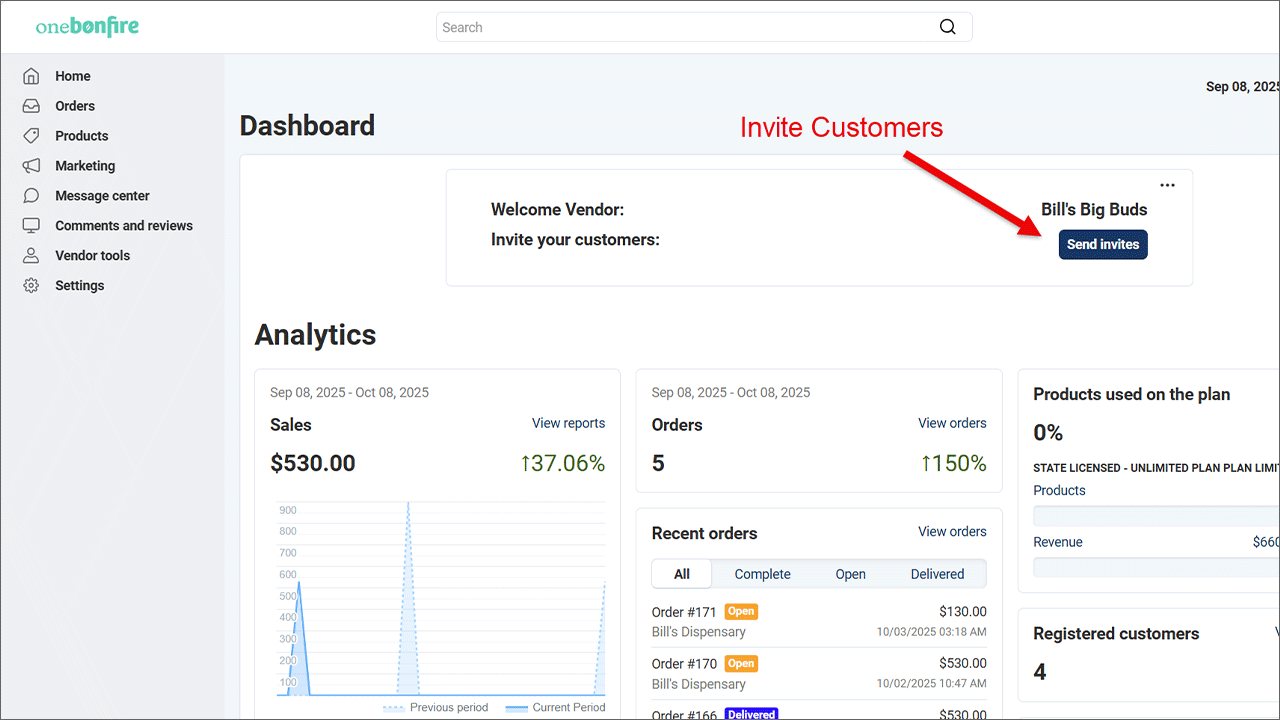Image resolution: width=1280 pixels, height=720 pixels.
Task: Click the search magnifier icon
Action: (x=947, y=27)
